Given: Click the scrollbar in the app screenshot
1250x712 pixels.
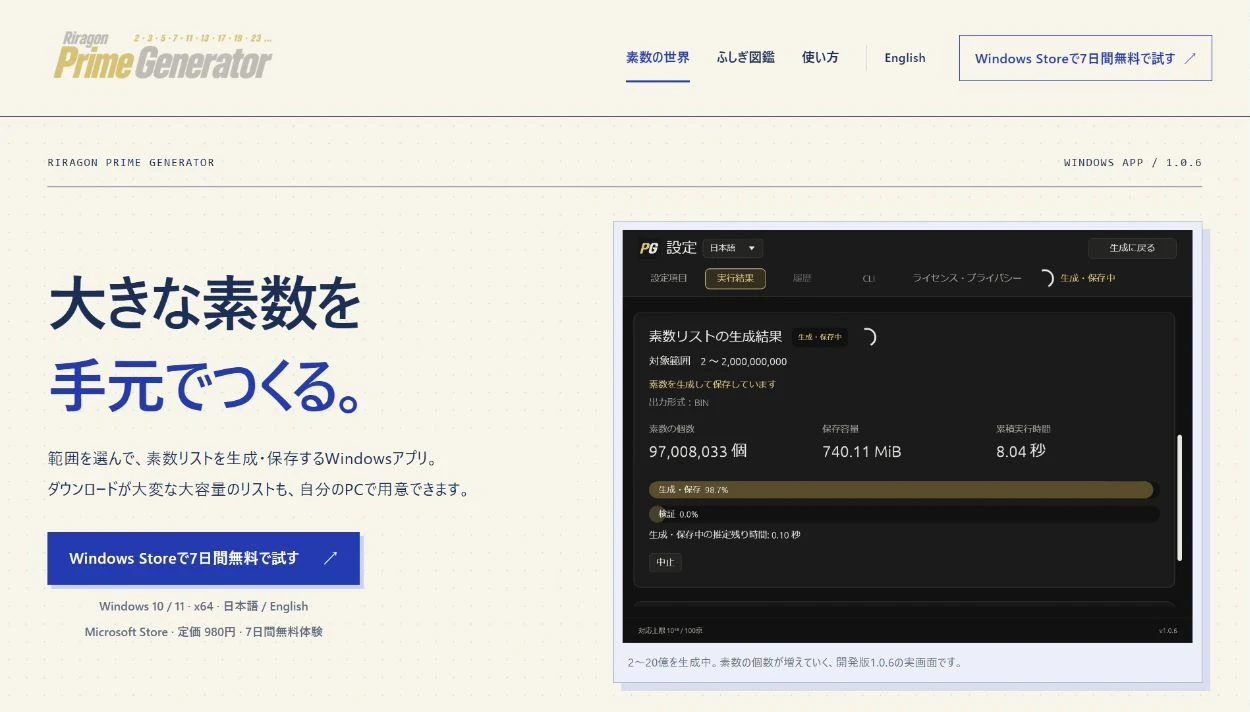Looking at the screenshot, I should coord(1181,497).
